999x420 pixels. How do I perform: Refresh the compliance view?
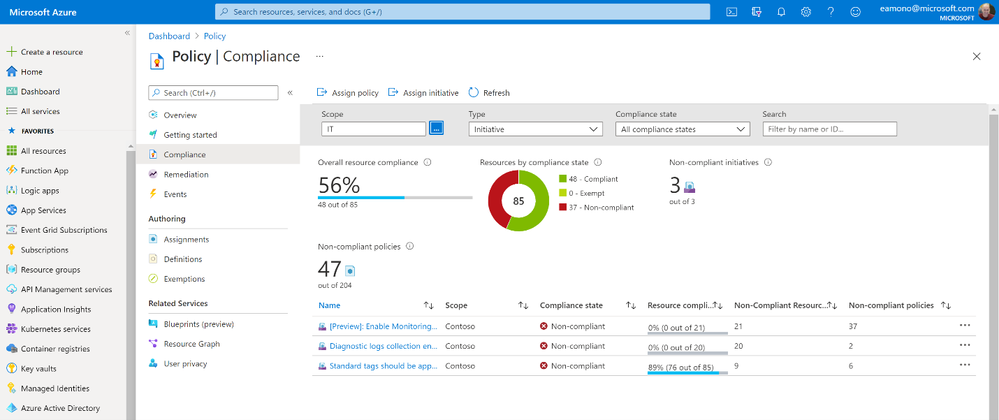pyautogui.click(x=489, y=93)
